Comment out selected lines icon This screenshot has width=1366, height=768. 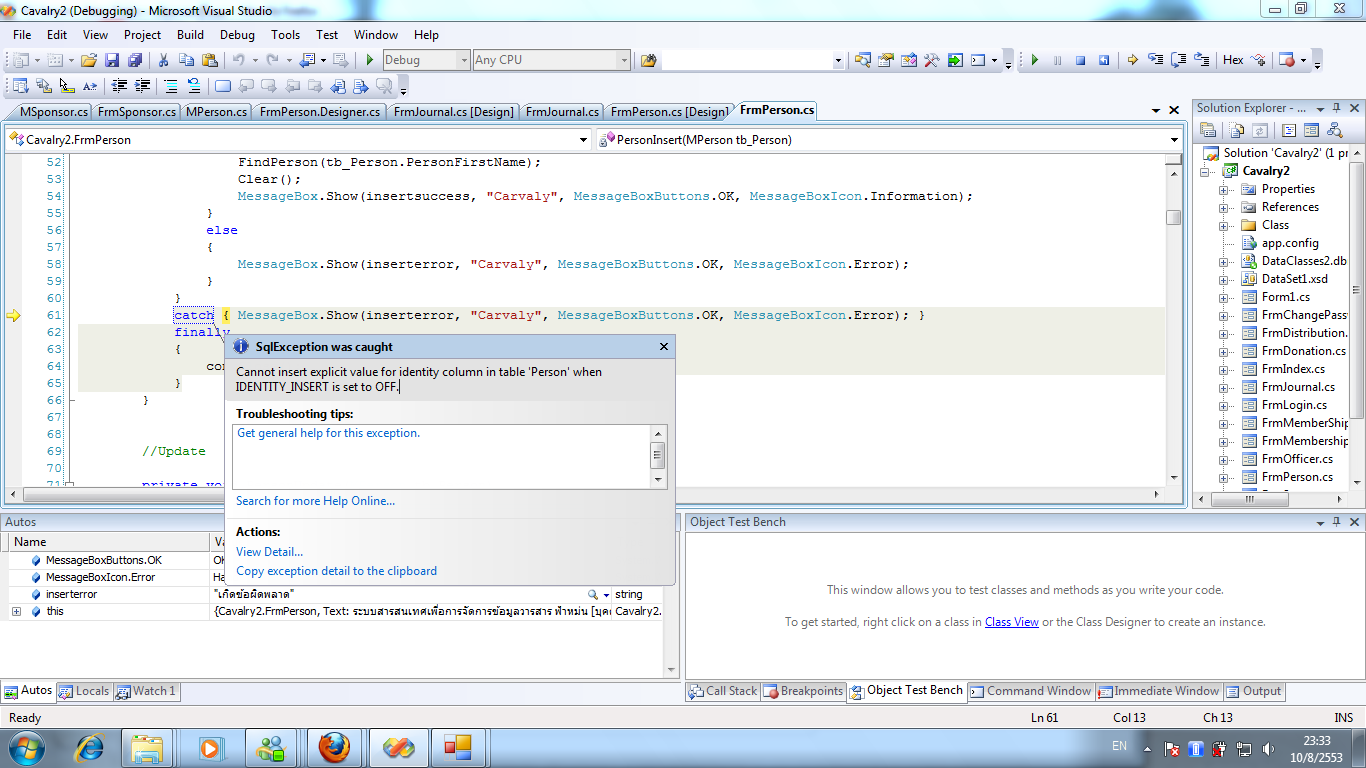pos(171,86)
